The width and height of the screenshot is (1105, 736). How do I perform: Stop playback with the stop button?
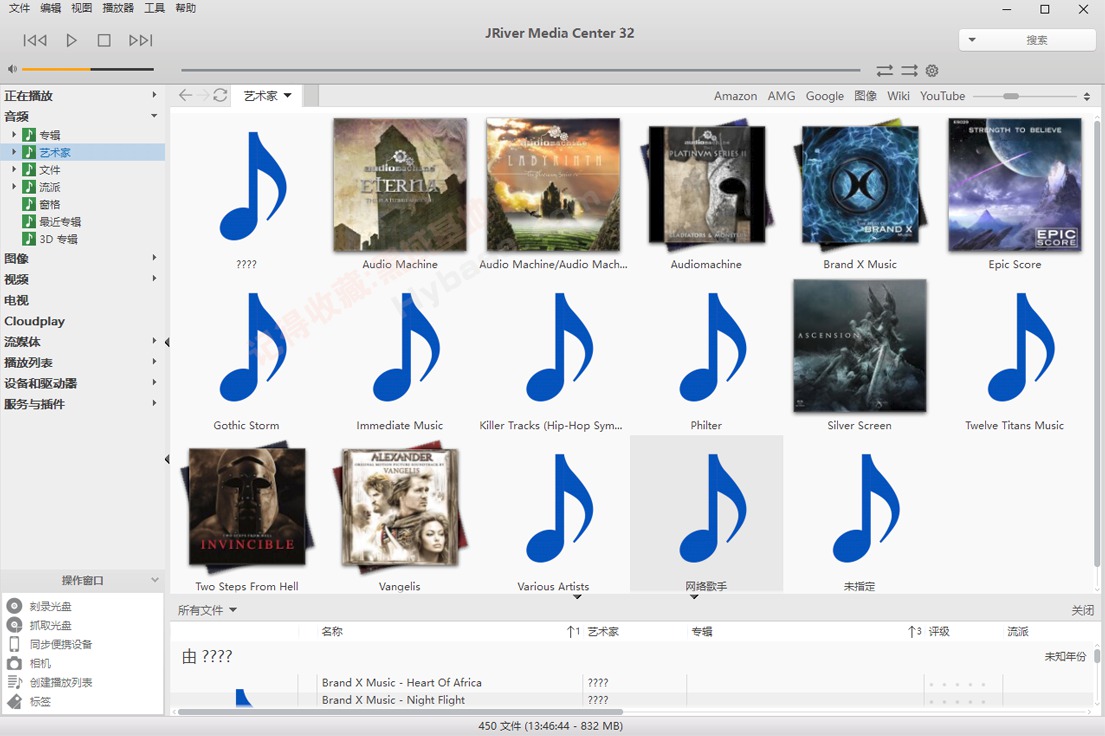104,40
